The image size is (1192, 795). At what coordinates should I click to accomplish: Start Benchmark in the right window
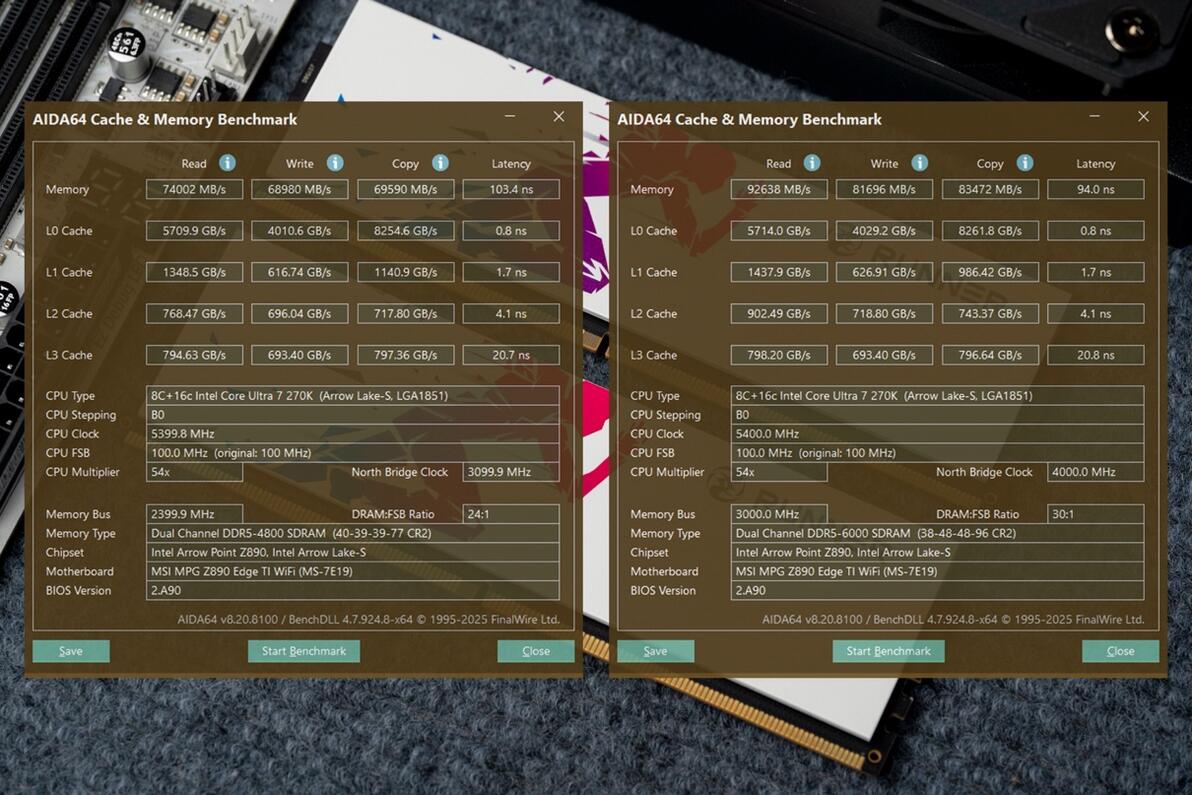pos(889,651)
